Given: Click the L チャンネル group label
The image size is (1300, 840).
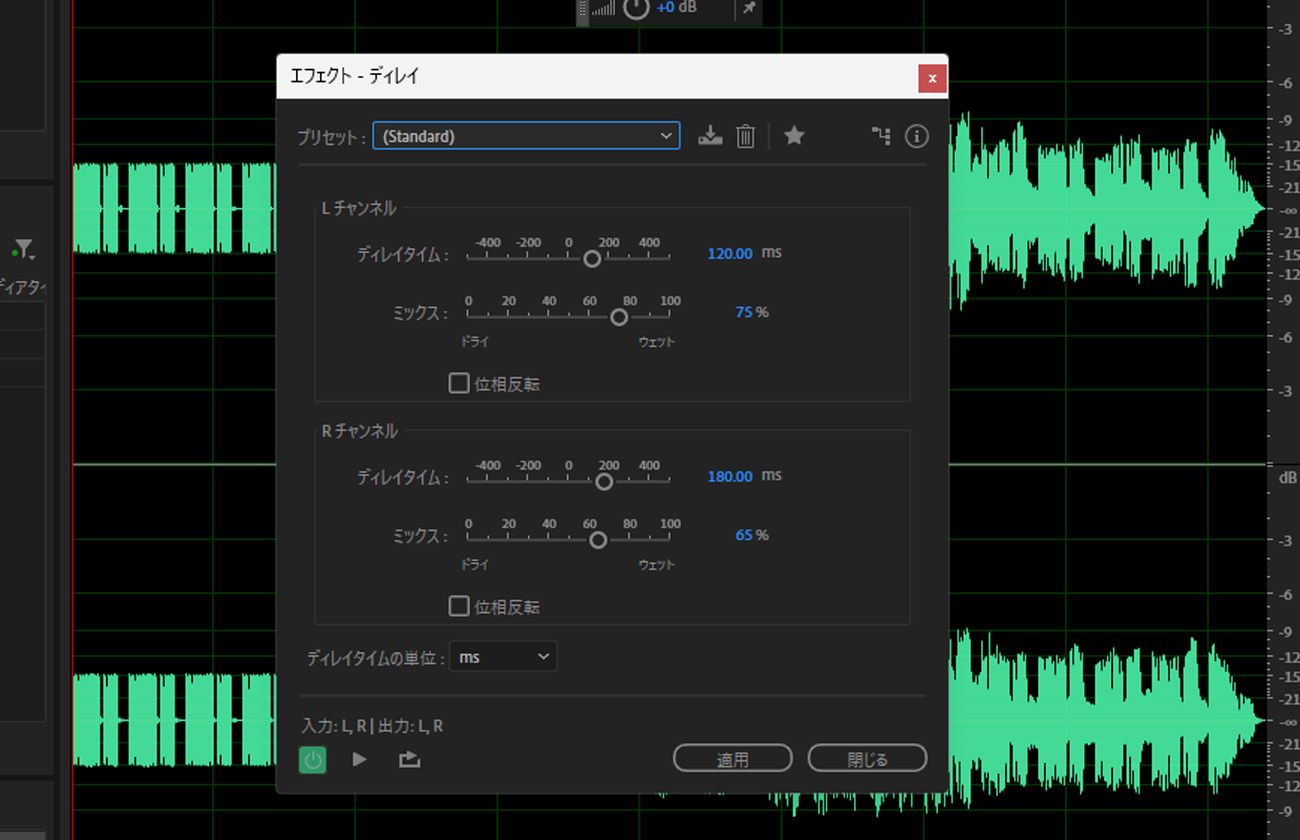Looking at the screenshot, I should [358, 208].
